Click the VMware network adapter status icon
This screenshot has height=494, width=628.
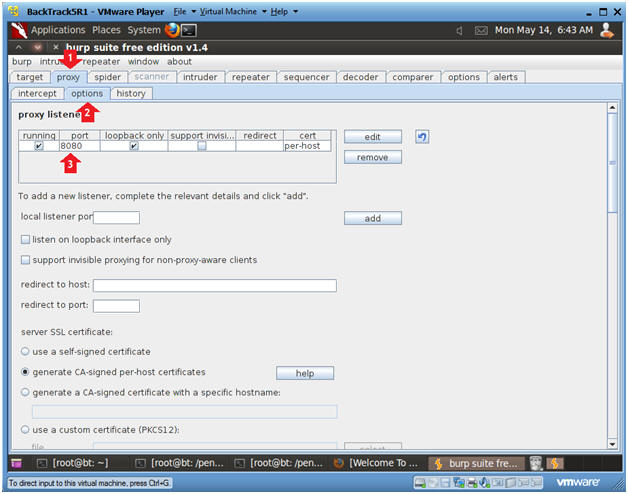459,483
